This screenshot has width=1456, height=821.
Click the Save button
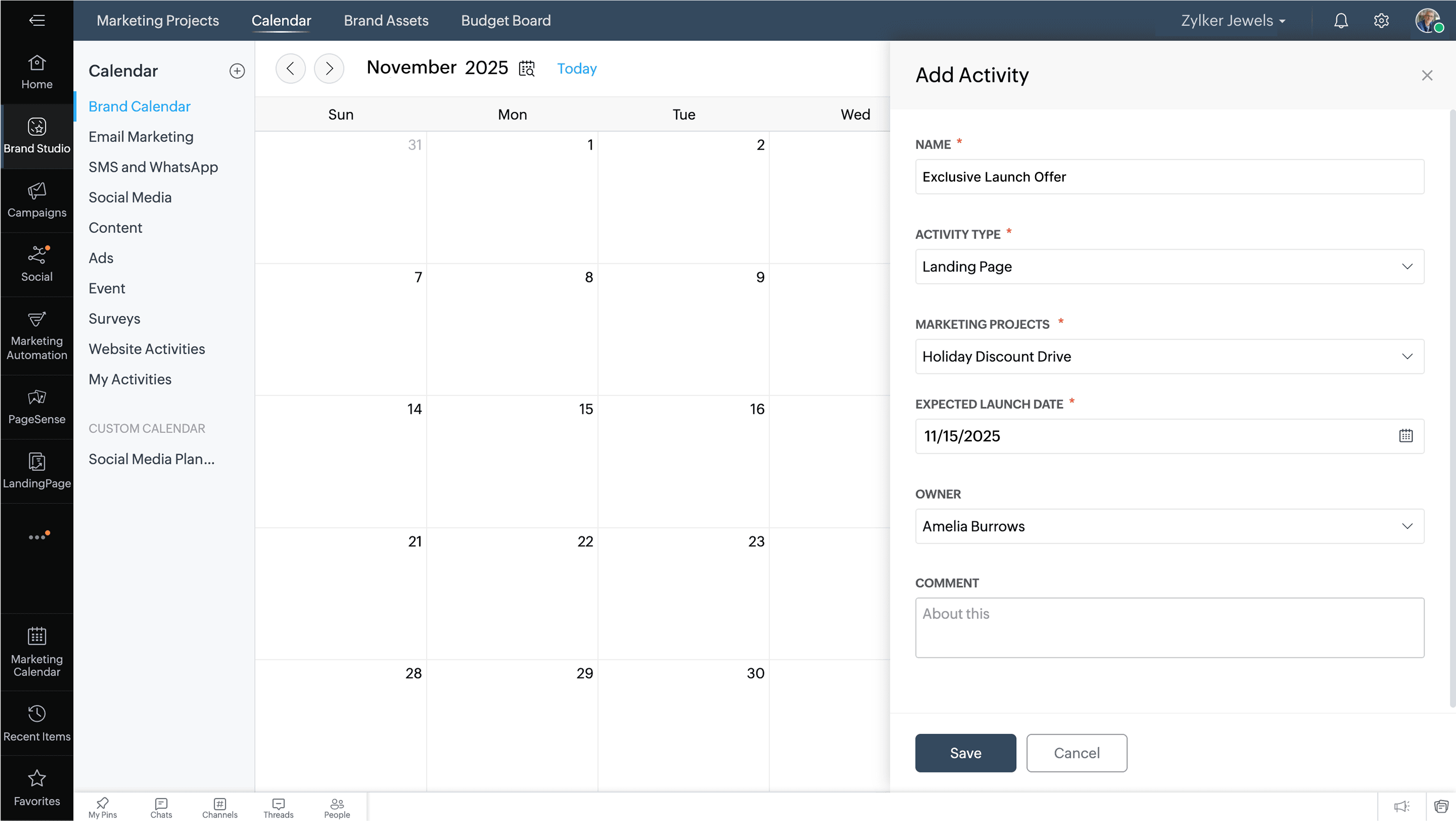[965, 753]
